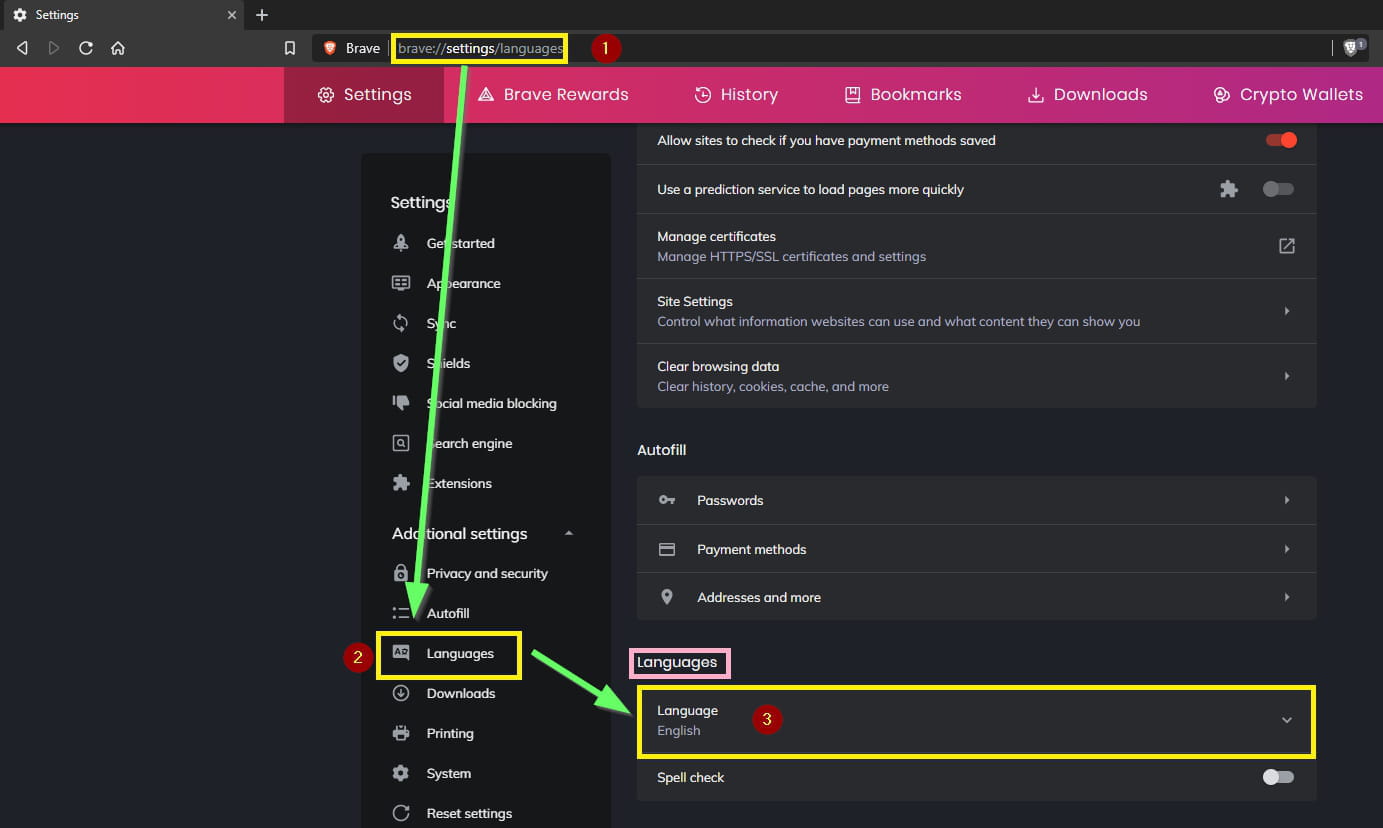Click the Settings browser tab title

(x=57, y=15)
